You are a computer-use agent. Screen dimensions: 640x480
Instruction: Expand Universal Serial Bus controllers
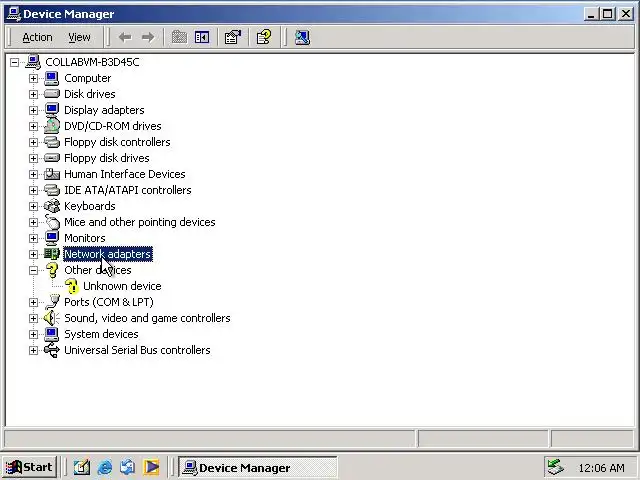pyautogui.click(x=33, y=350)
